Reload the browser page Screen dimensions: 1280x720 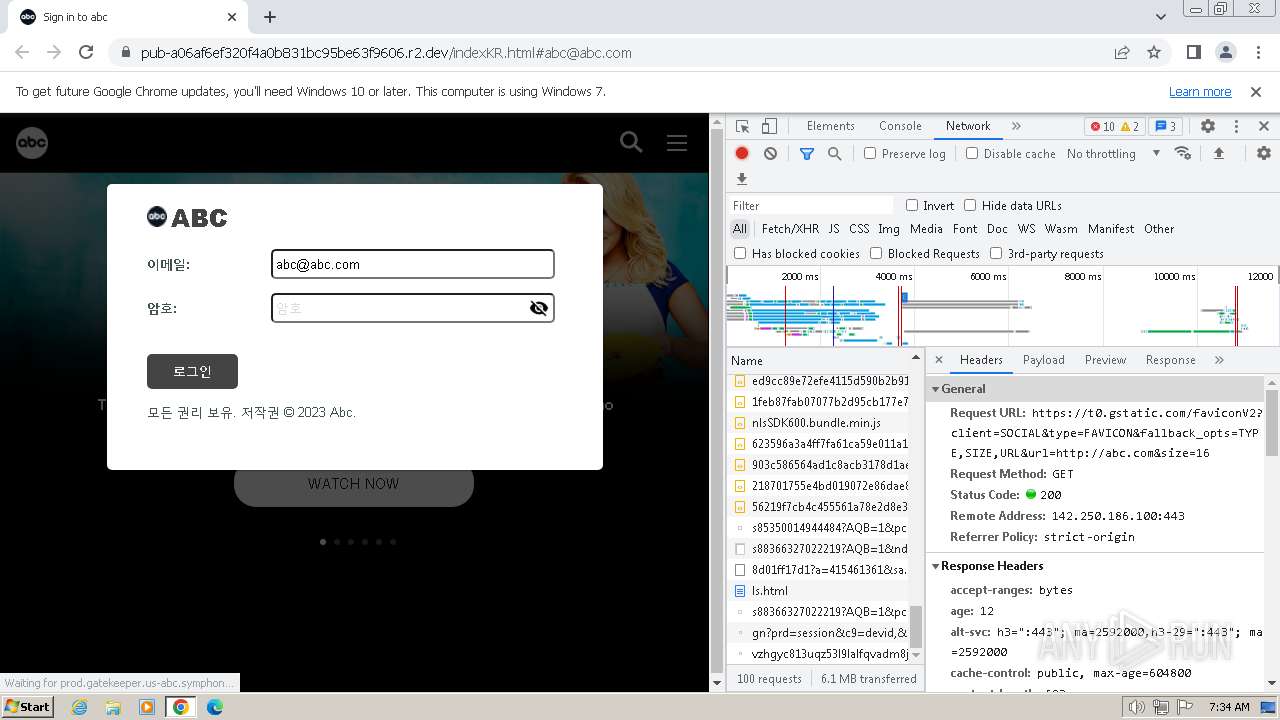pyautogui.click(x=86, y=53)
